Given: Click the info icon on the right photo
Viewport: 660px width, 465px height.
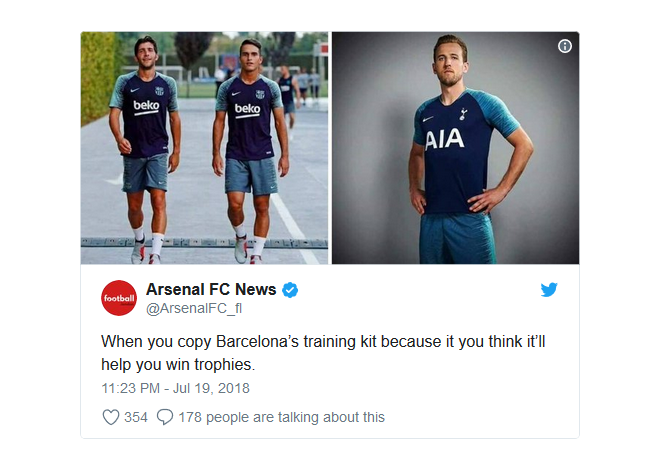Looking at the screenshot, I should click(564, 46).
